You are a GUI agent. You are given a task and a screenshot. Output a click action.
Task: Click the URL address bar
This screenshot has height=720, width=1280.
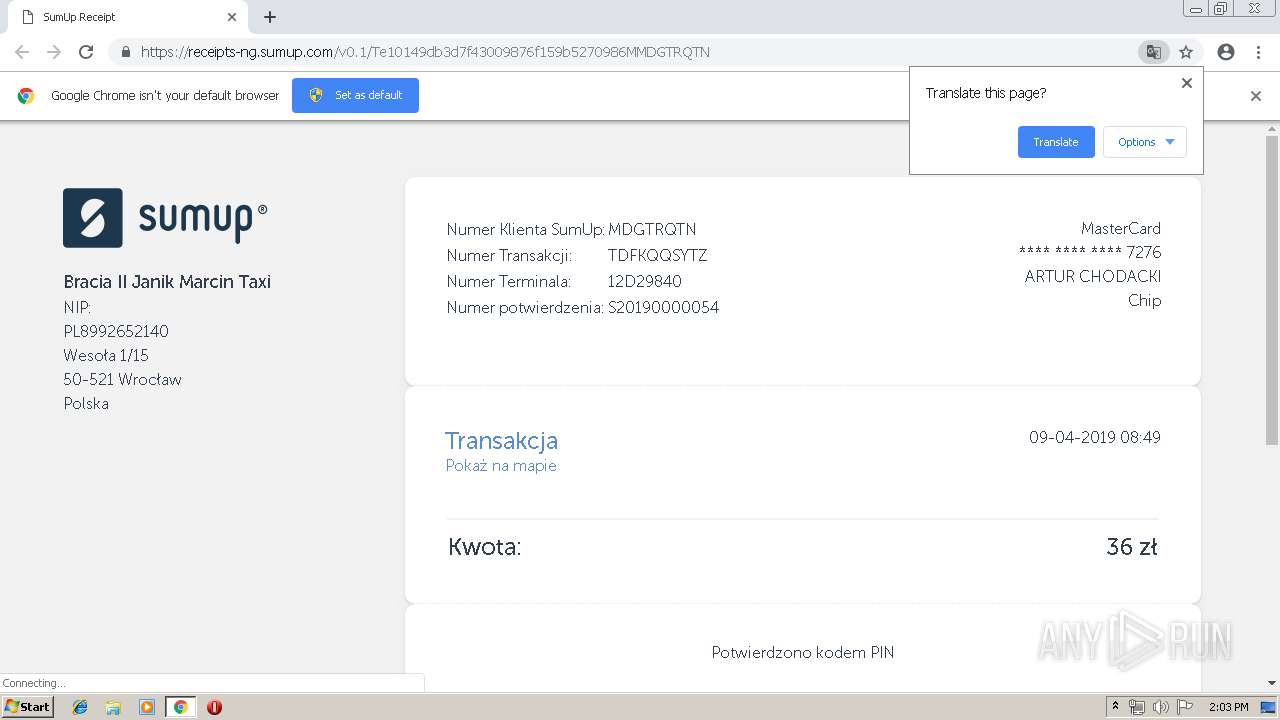(620, 52)
